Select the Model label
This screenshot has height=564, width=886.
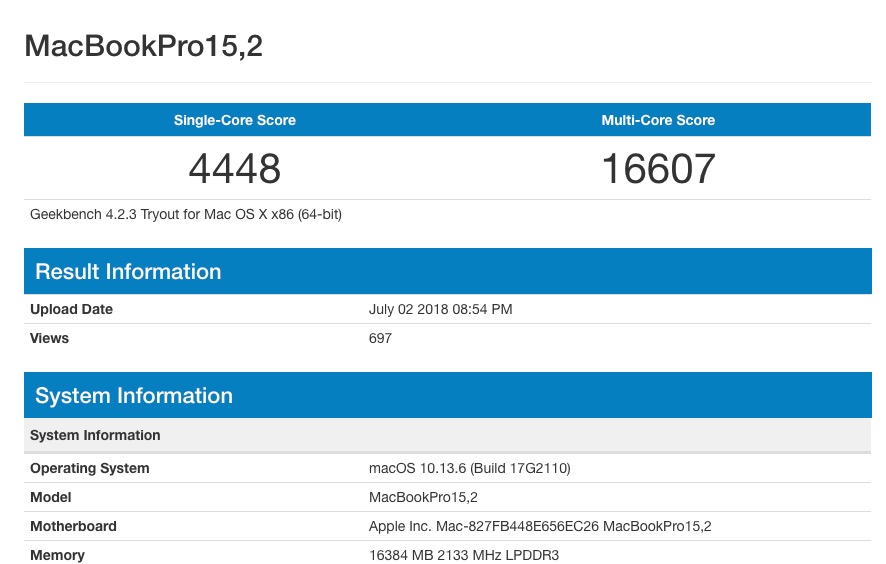(51, 497)
